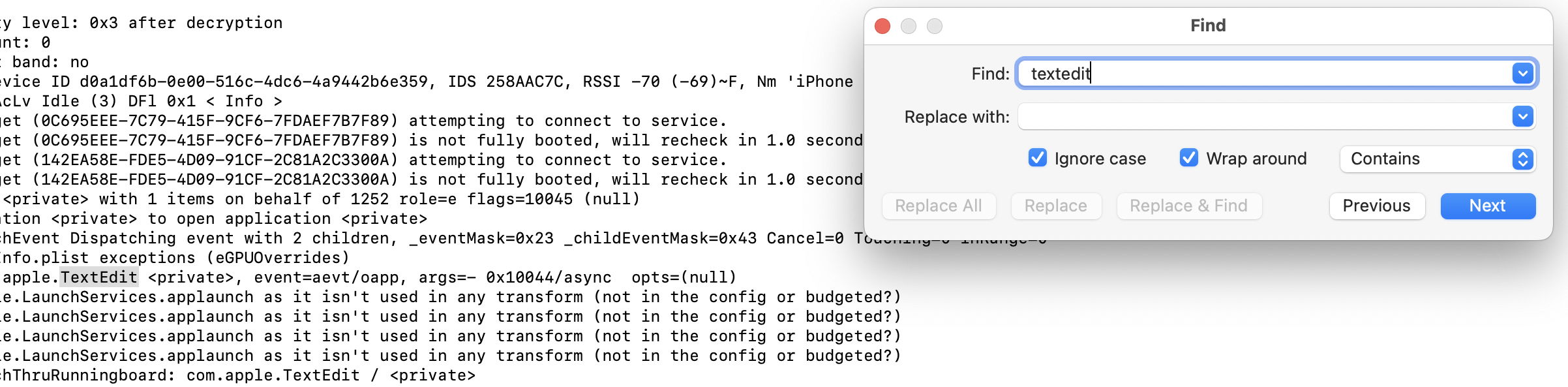Click the Previous button
The image size is (1568, 387).
point(1376,206)
